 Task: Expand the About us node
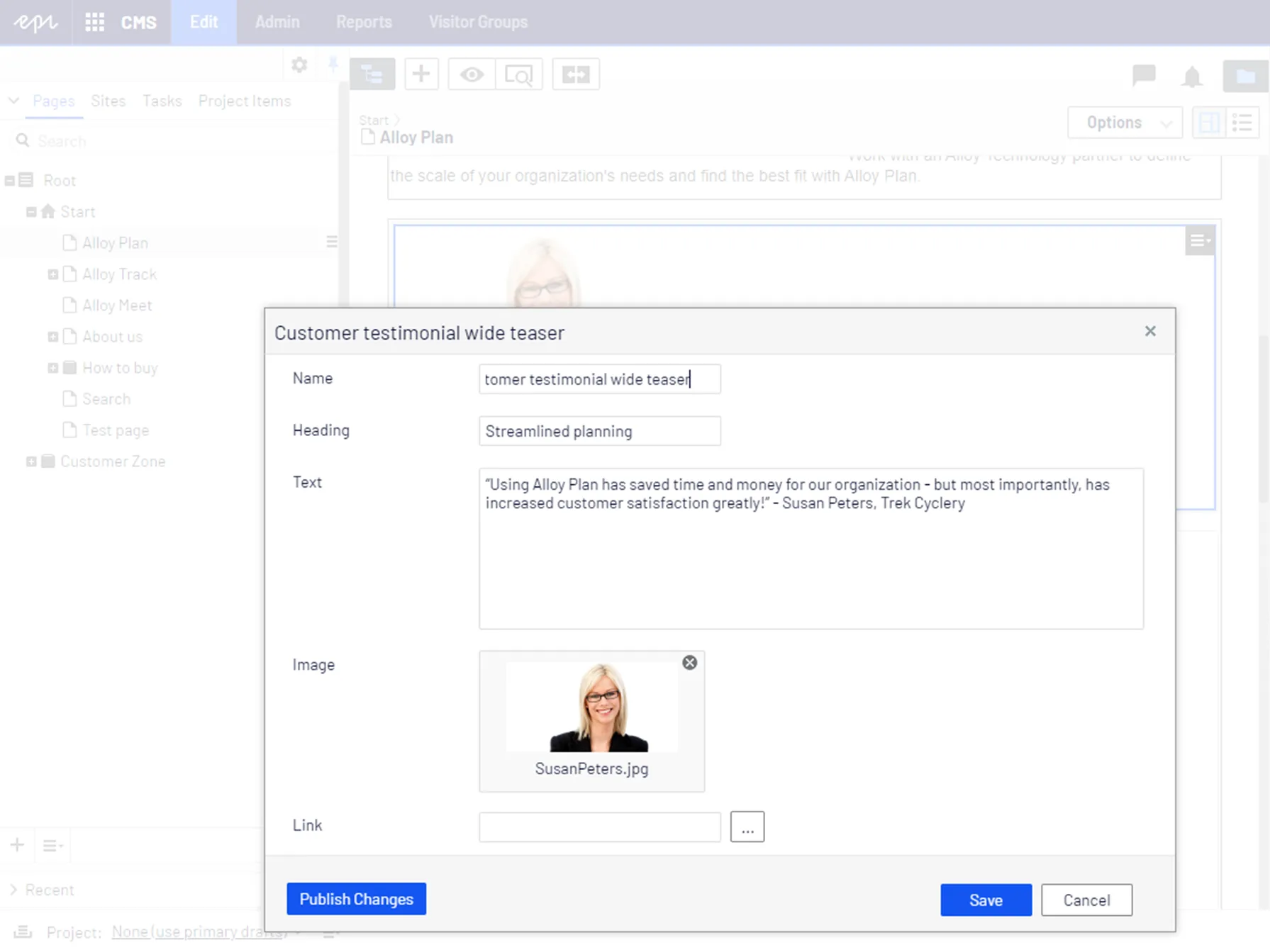pyautogui.click(x=52, y=337)
